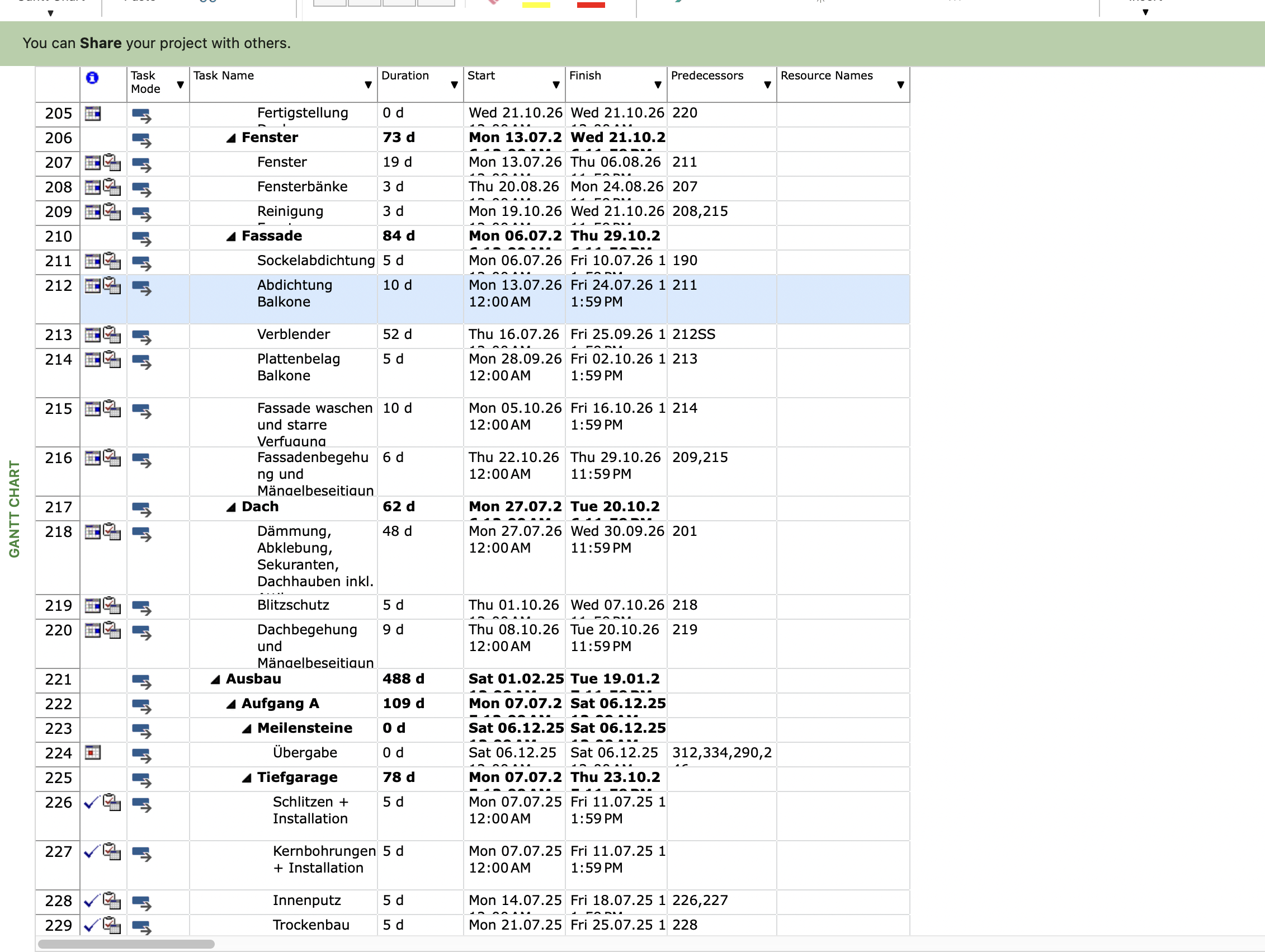Collapse the Fassade summary task
Viewport: 1265px width, 952px height.
tap(231, 236)
